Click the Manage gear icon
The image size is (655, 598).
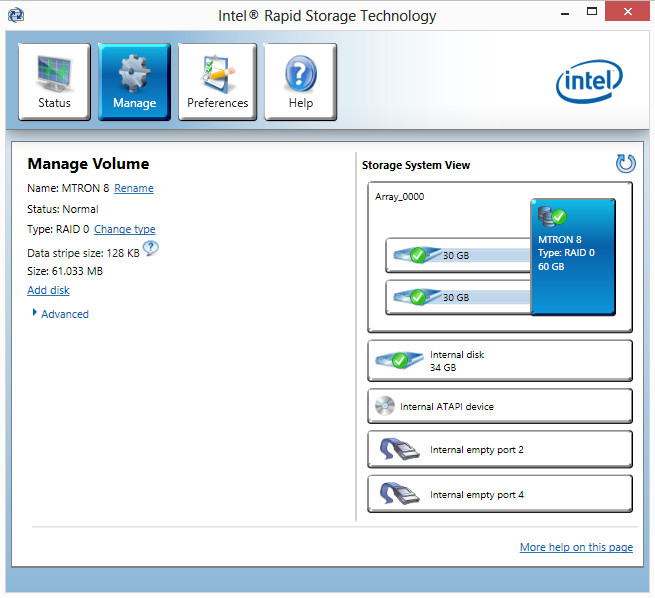click(x=134, y=73)
